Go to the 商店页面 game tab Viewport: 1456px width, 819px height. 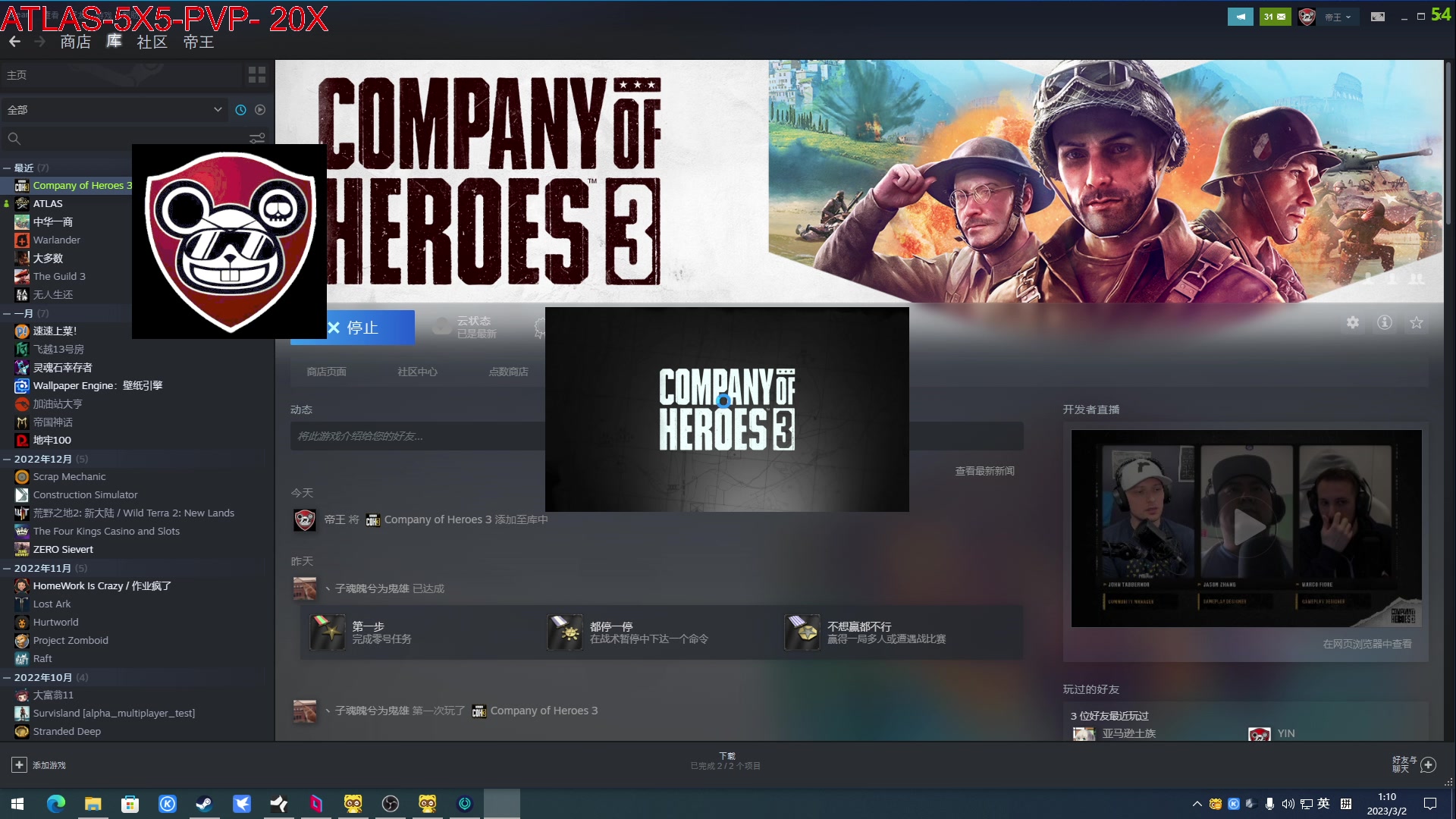(x=327, y=372)
